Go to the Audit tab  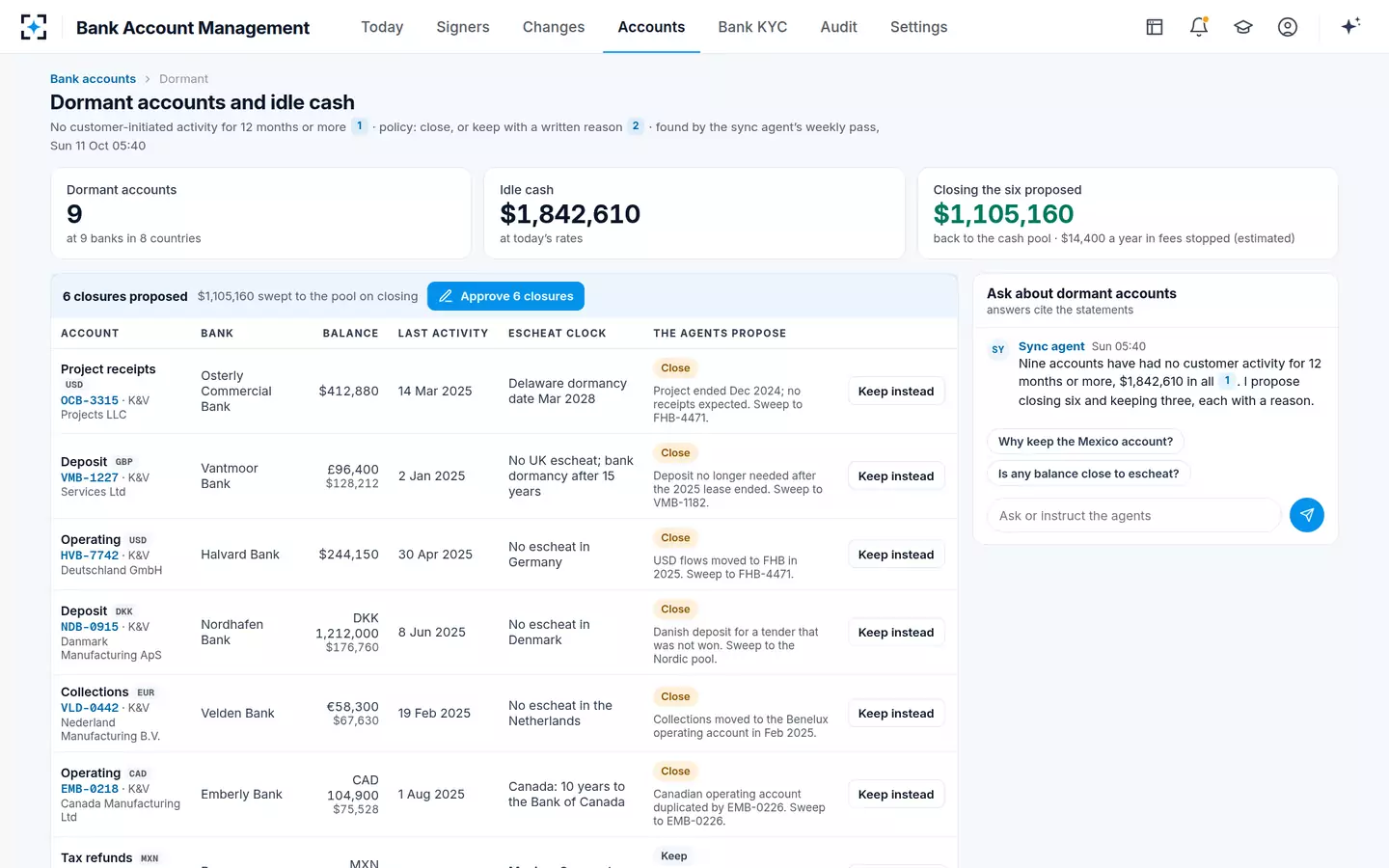(838, 27)
